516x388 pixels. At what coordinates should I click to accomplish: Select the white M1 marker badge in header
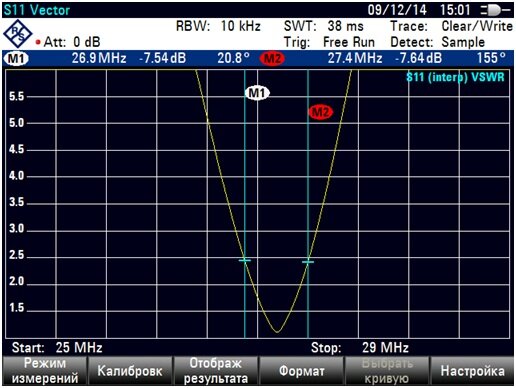coord(16,59)
